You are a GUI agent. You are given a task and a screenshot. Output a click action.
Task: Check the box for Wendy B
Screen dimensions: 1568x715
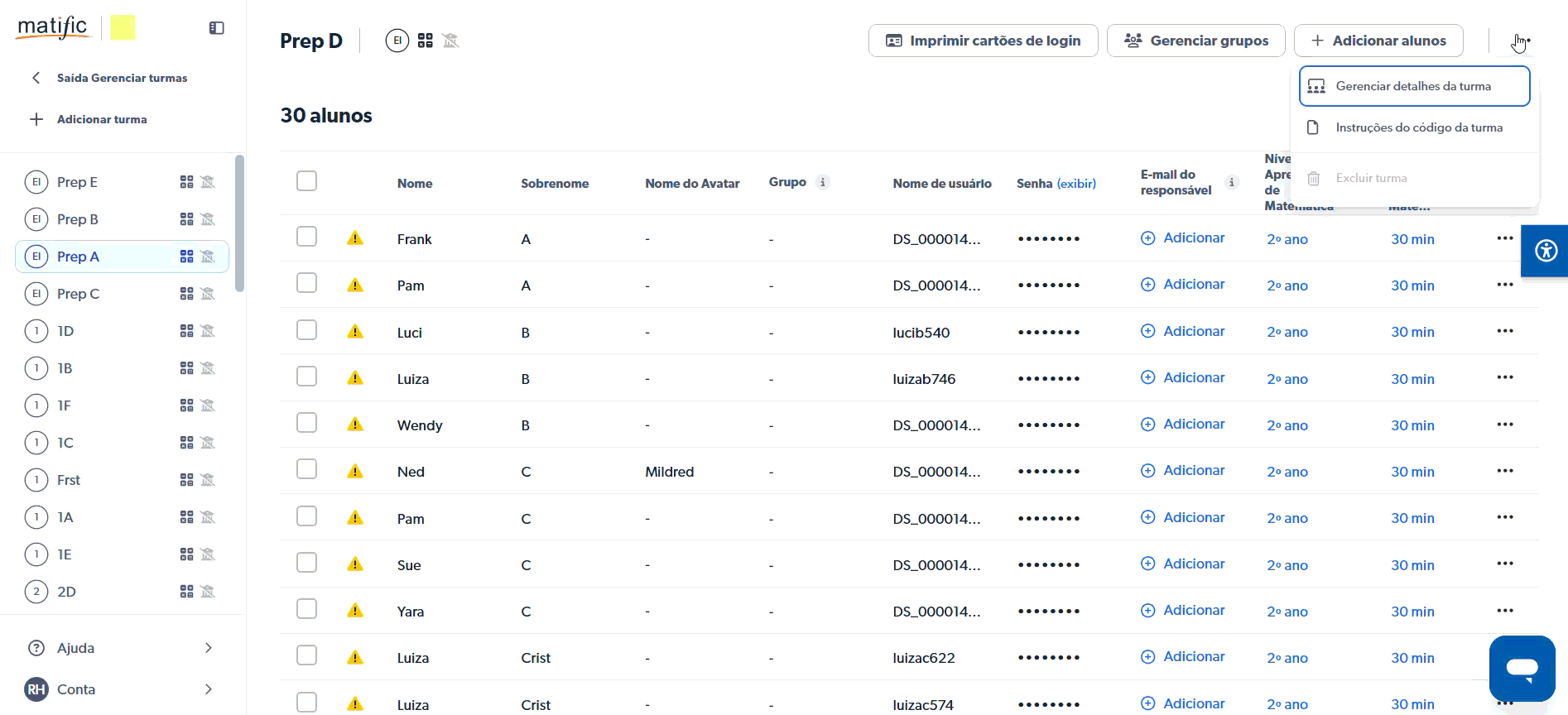pos(307,424)
